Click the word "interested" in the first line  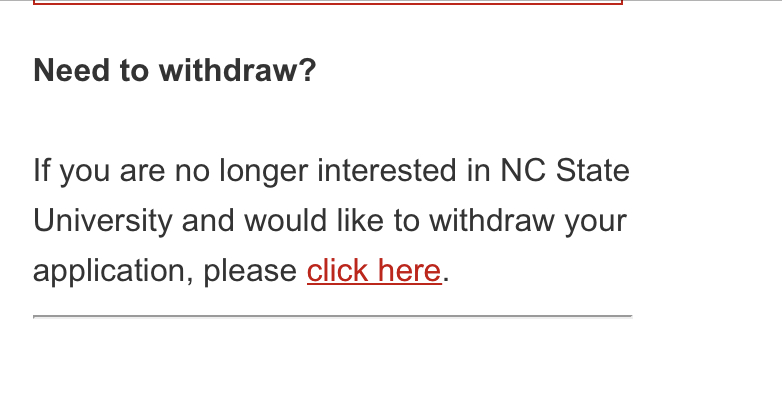387,171
